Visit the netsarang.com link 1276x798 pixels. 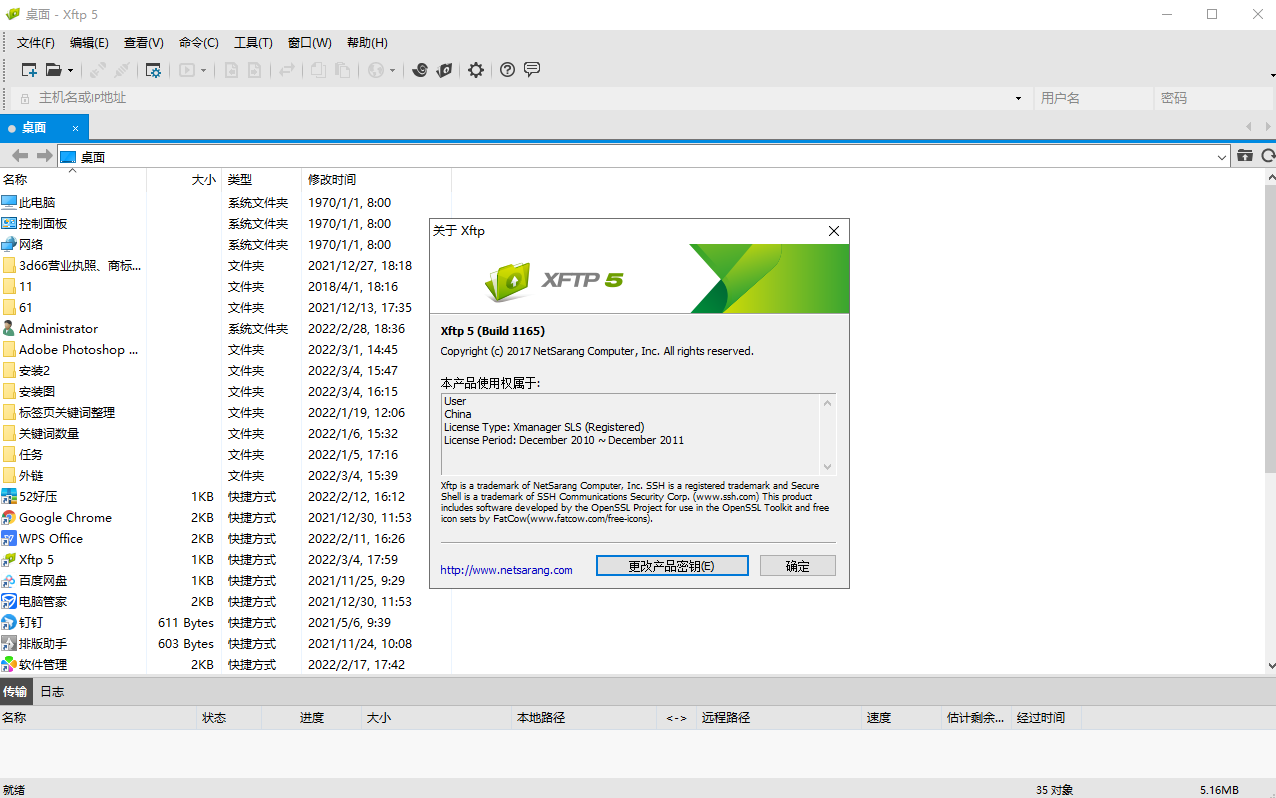(506, 569)
